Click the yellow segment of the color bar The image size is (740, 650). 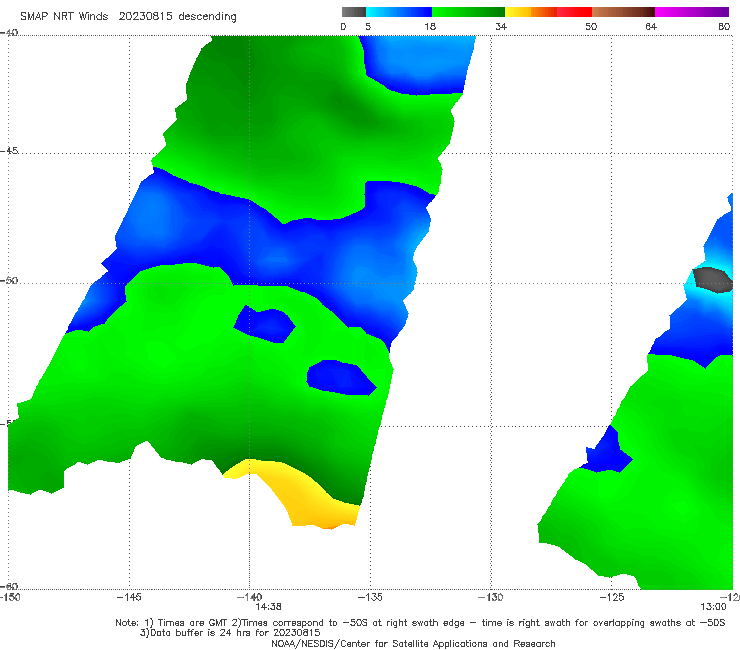[518, 12]
